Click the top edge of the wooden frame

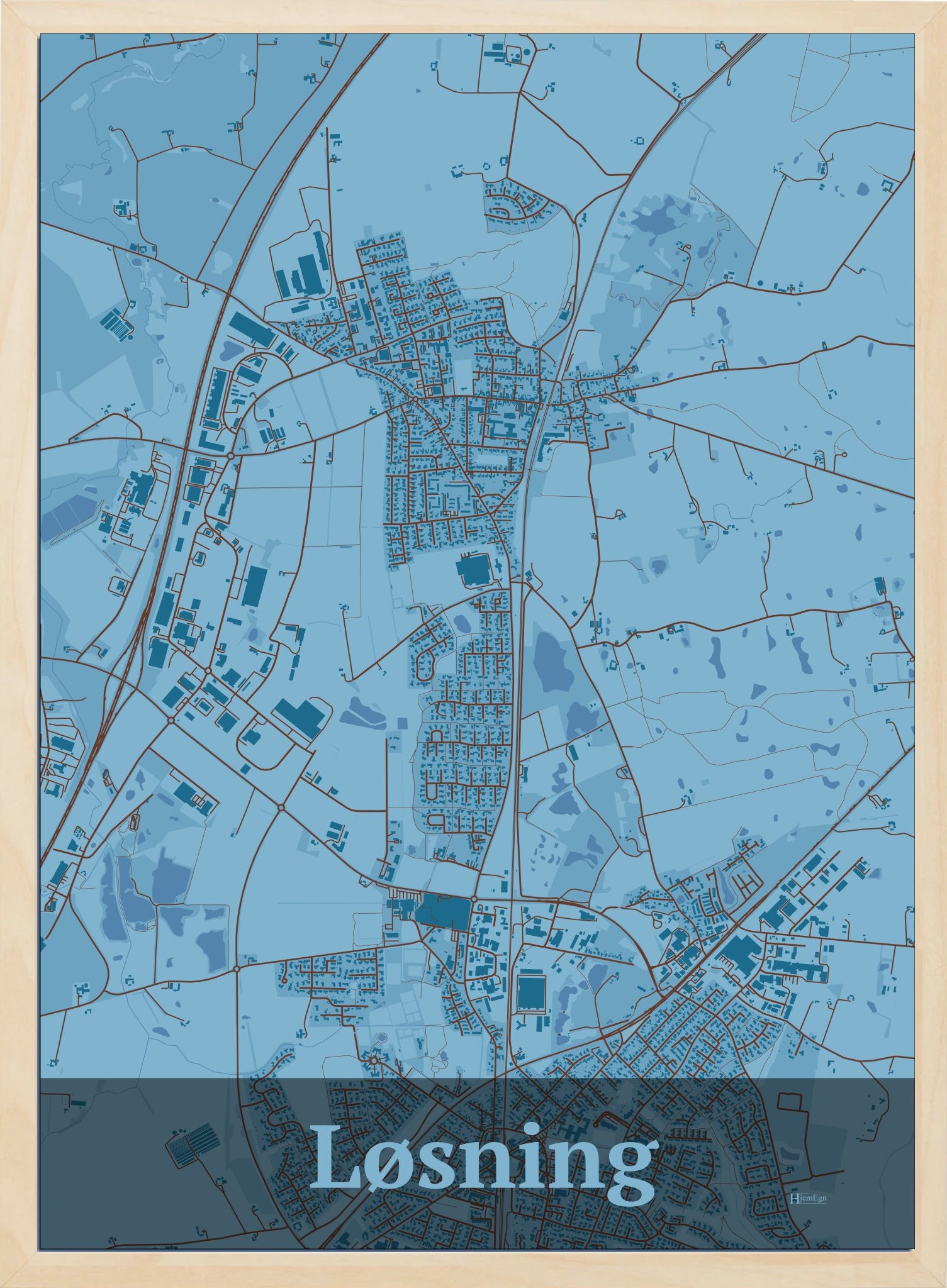pos(473,16)
